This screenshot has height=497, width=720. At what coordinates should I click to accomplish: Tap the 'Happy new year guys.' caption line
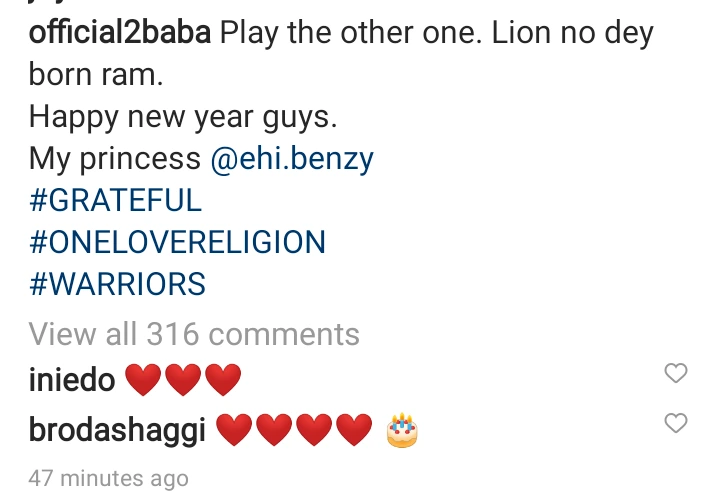tap(183, 117)
